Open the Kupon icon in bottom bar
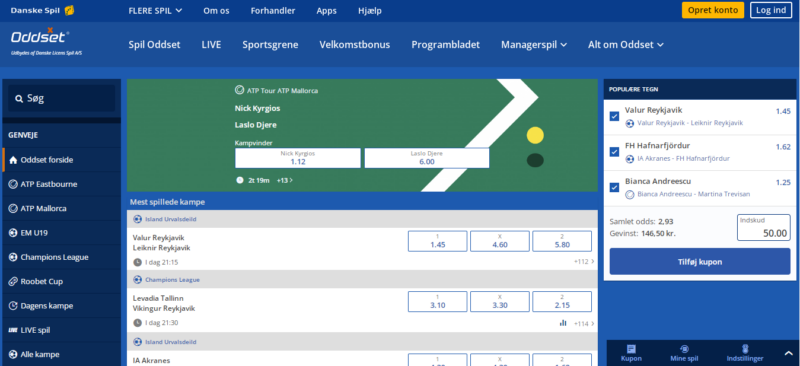The width and height of the screenshot is (800, 366). coord(631,349)
